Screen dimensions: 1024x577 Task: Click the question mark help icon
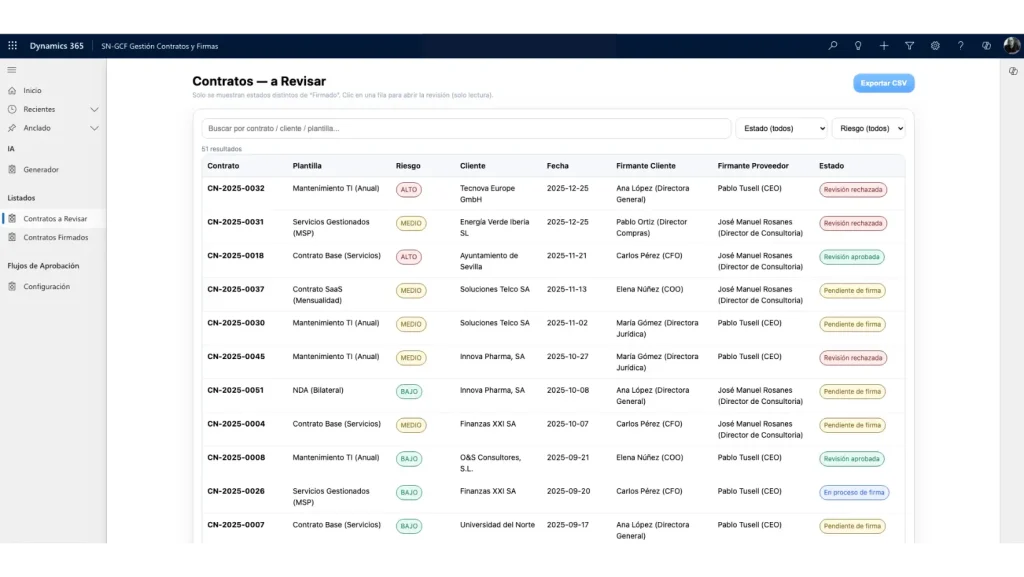point(960,46)
